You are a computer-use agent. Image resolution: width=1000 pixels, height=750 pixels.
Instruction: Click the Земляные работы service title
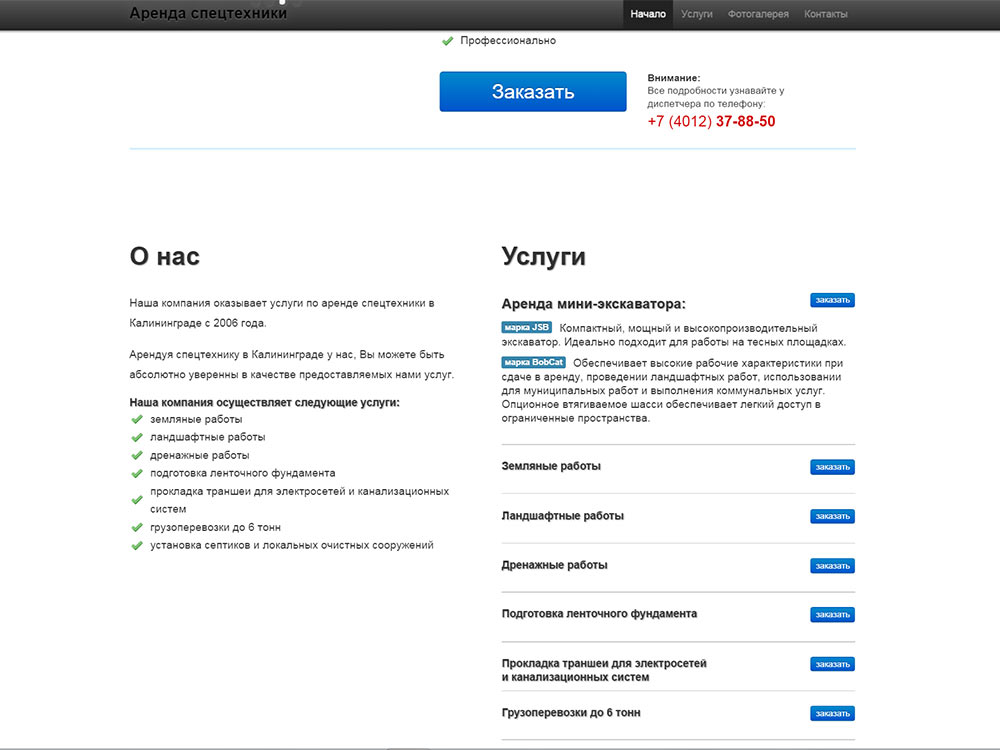[551, 466]
